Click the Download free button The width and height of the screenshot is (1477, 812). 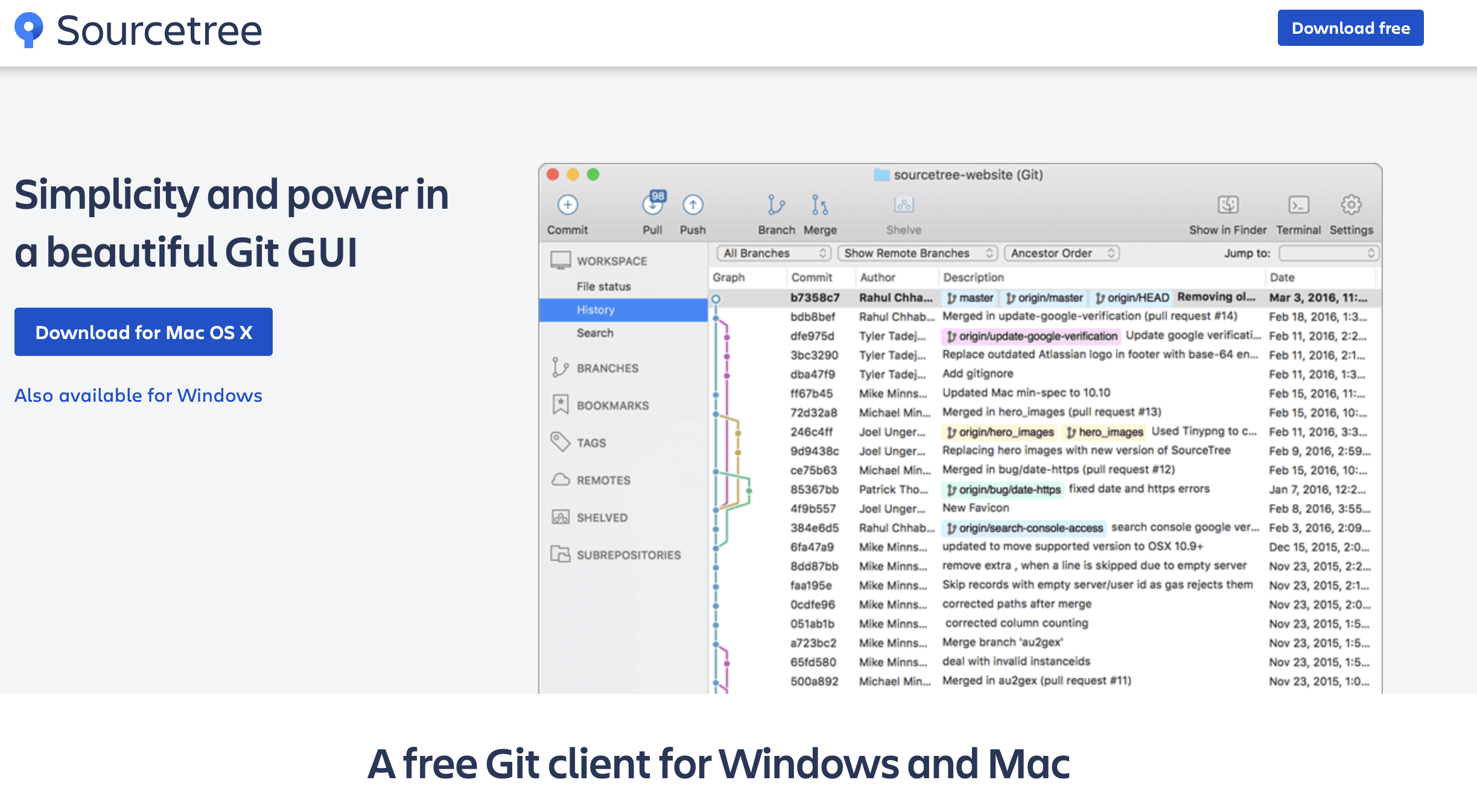click(1350, 28)
